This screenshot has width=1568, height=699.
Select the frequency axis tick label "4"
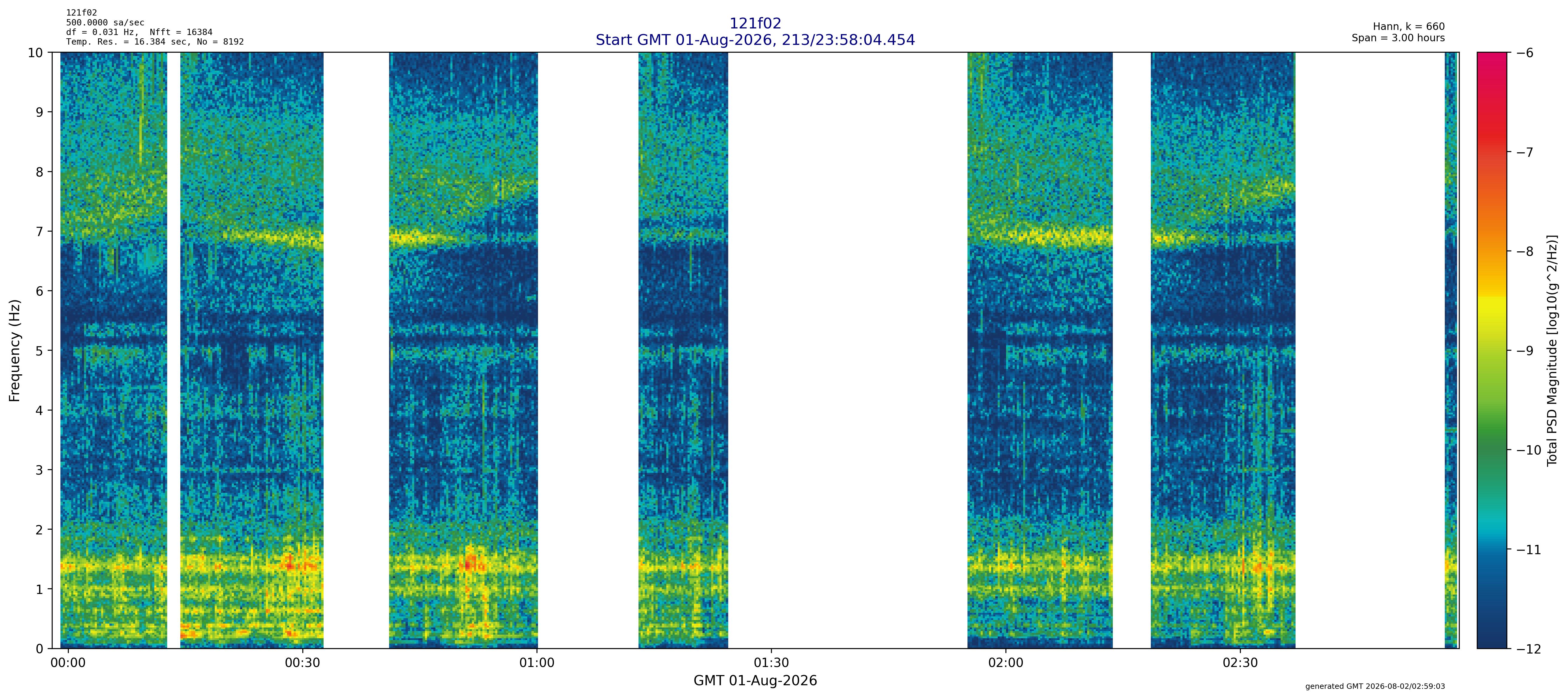[39, 410]
